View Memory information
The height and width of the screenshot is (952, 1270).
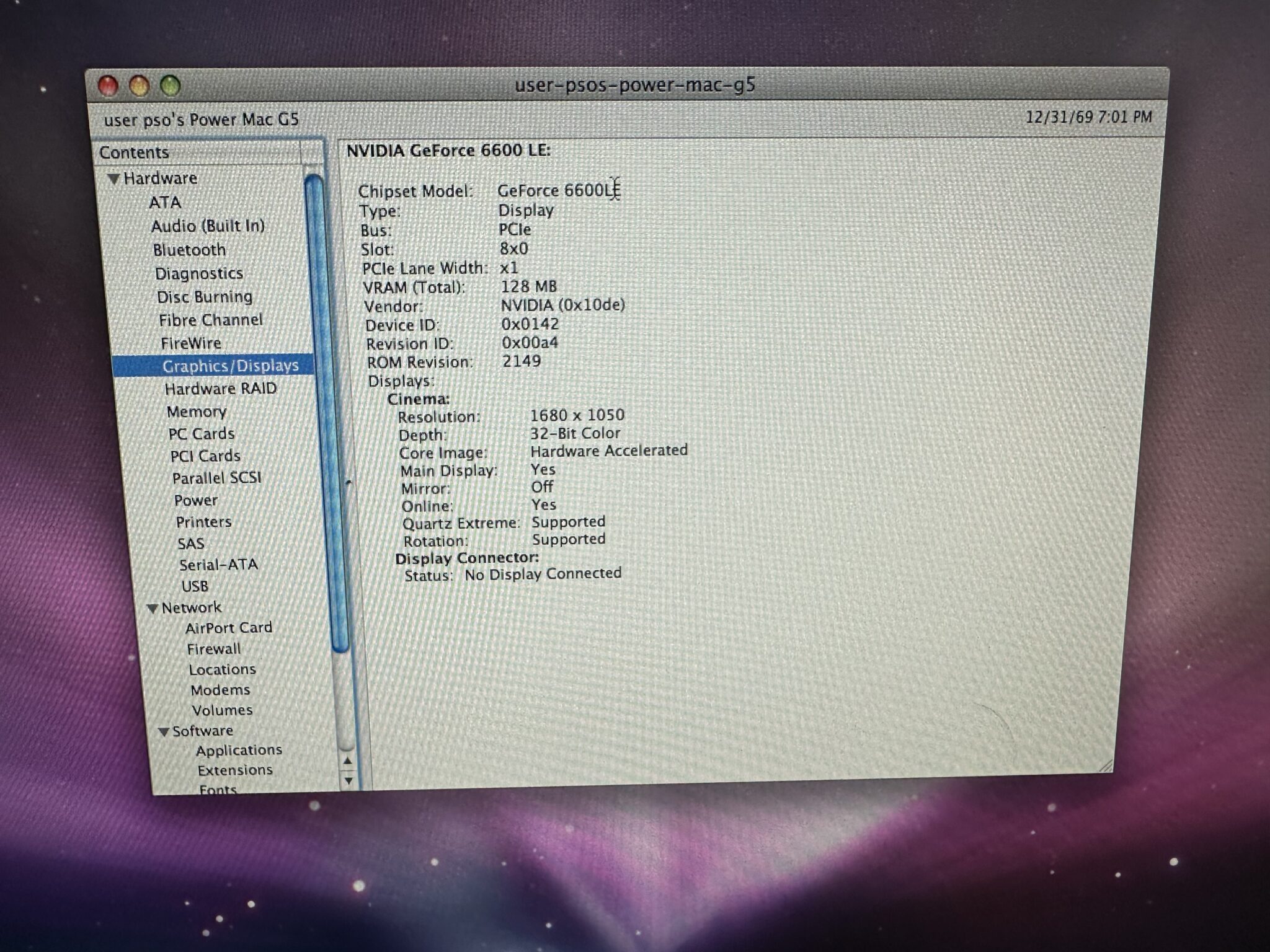point(197,412)
